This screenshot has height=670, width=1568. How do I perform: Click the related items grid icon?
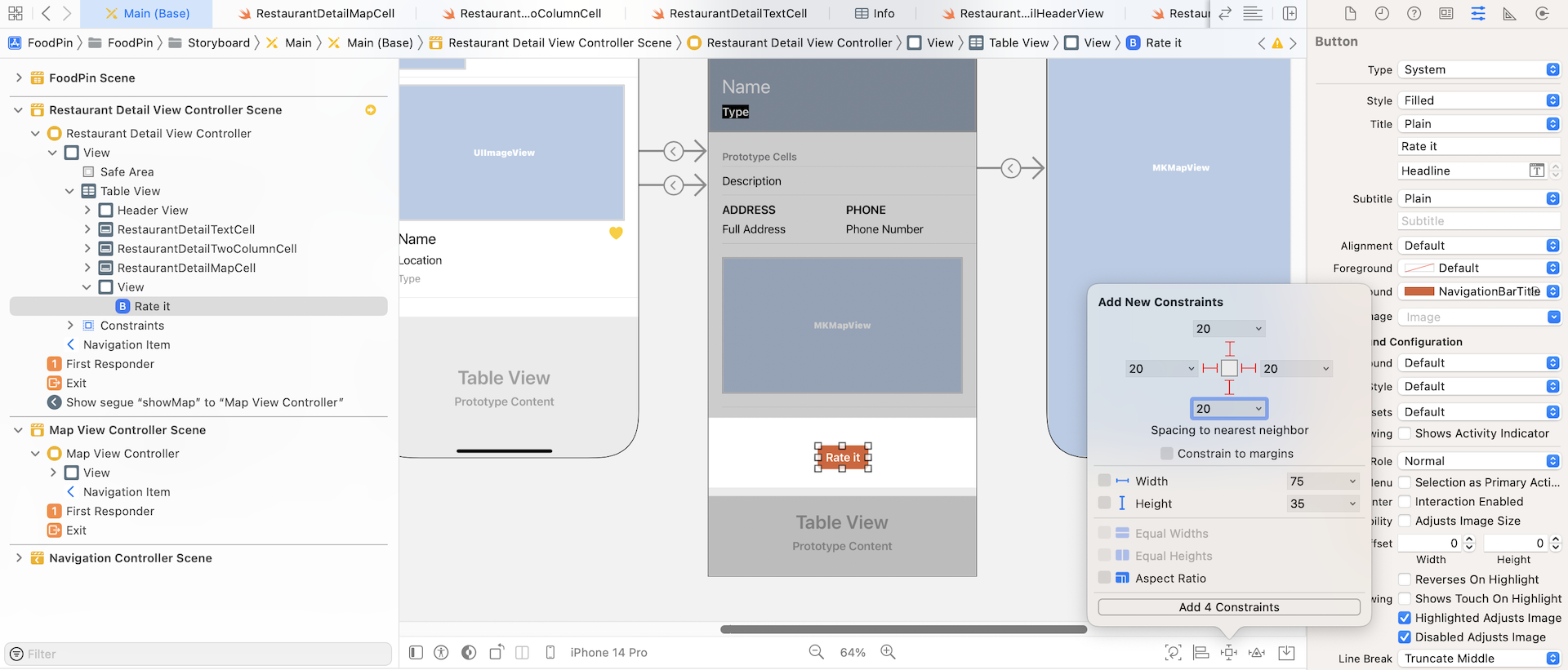tap(16, 14)
